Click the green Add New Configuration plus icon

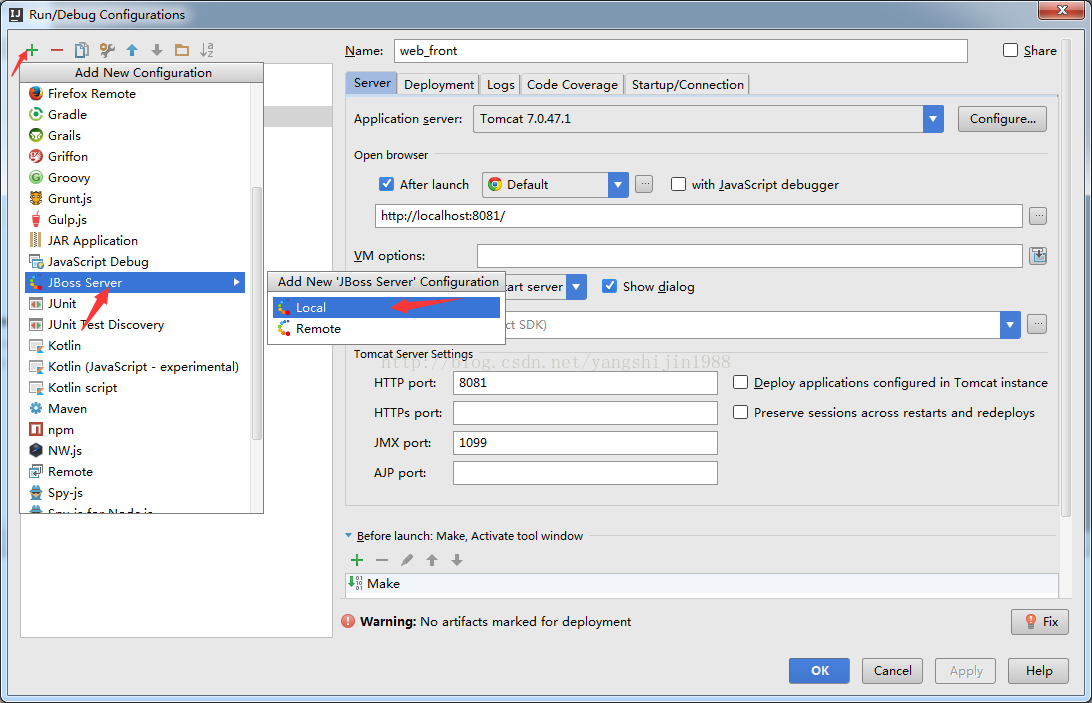click(x=31, y=50)
